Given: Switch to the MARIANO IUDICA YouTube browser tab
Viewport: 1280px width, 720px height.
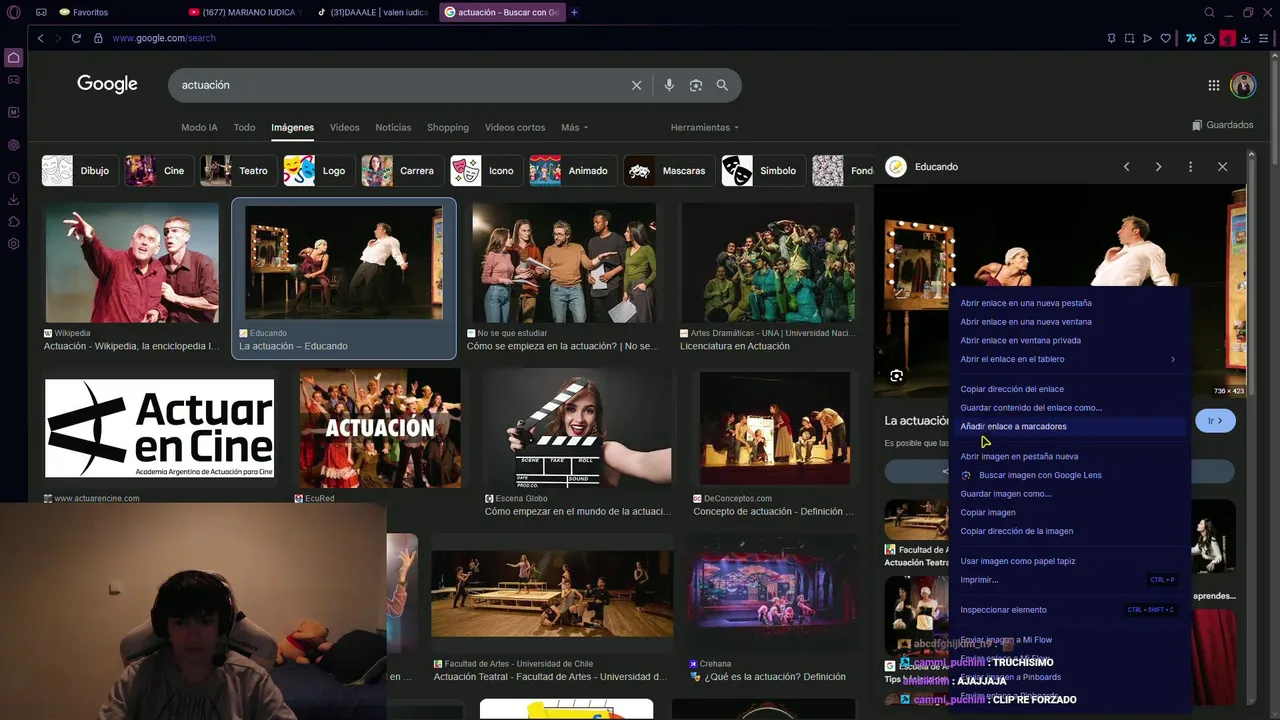Looking at the screenshot, I should click(x=245, y=12).
